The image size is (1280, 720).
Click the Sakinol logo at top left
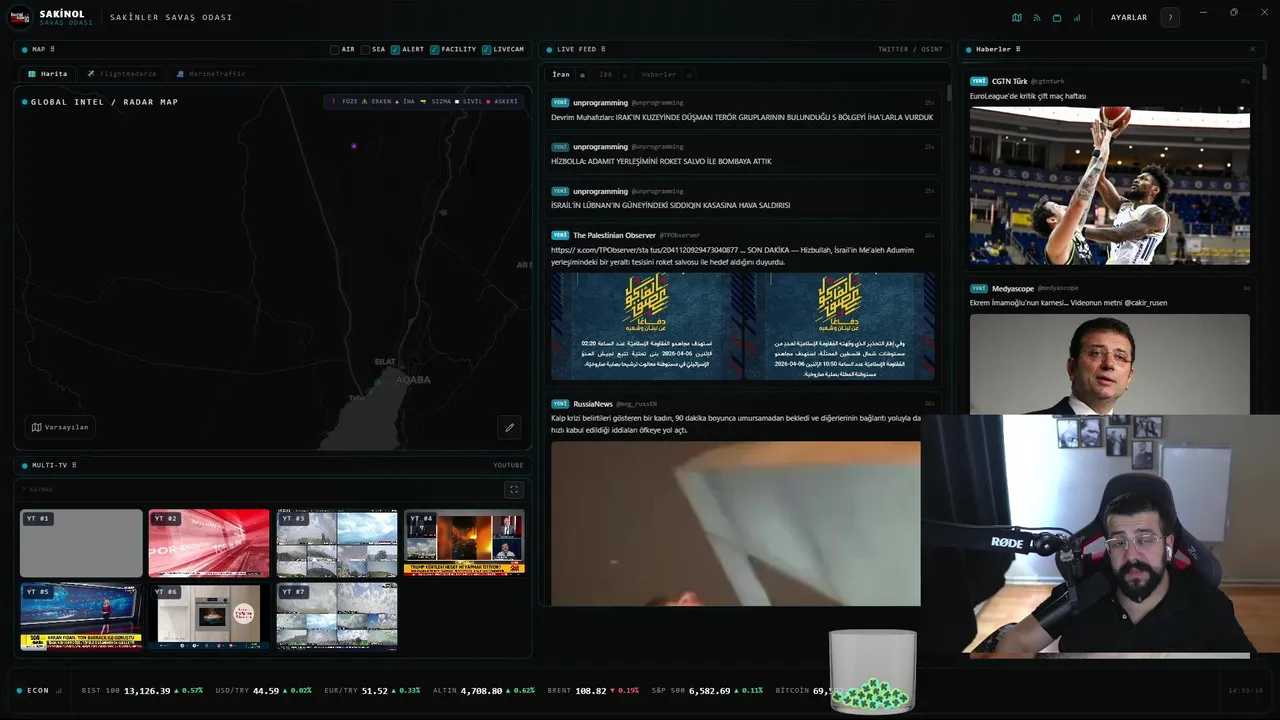click(20, 17)
